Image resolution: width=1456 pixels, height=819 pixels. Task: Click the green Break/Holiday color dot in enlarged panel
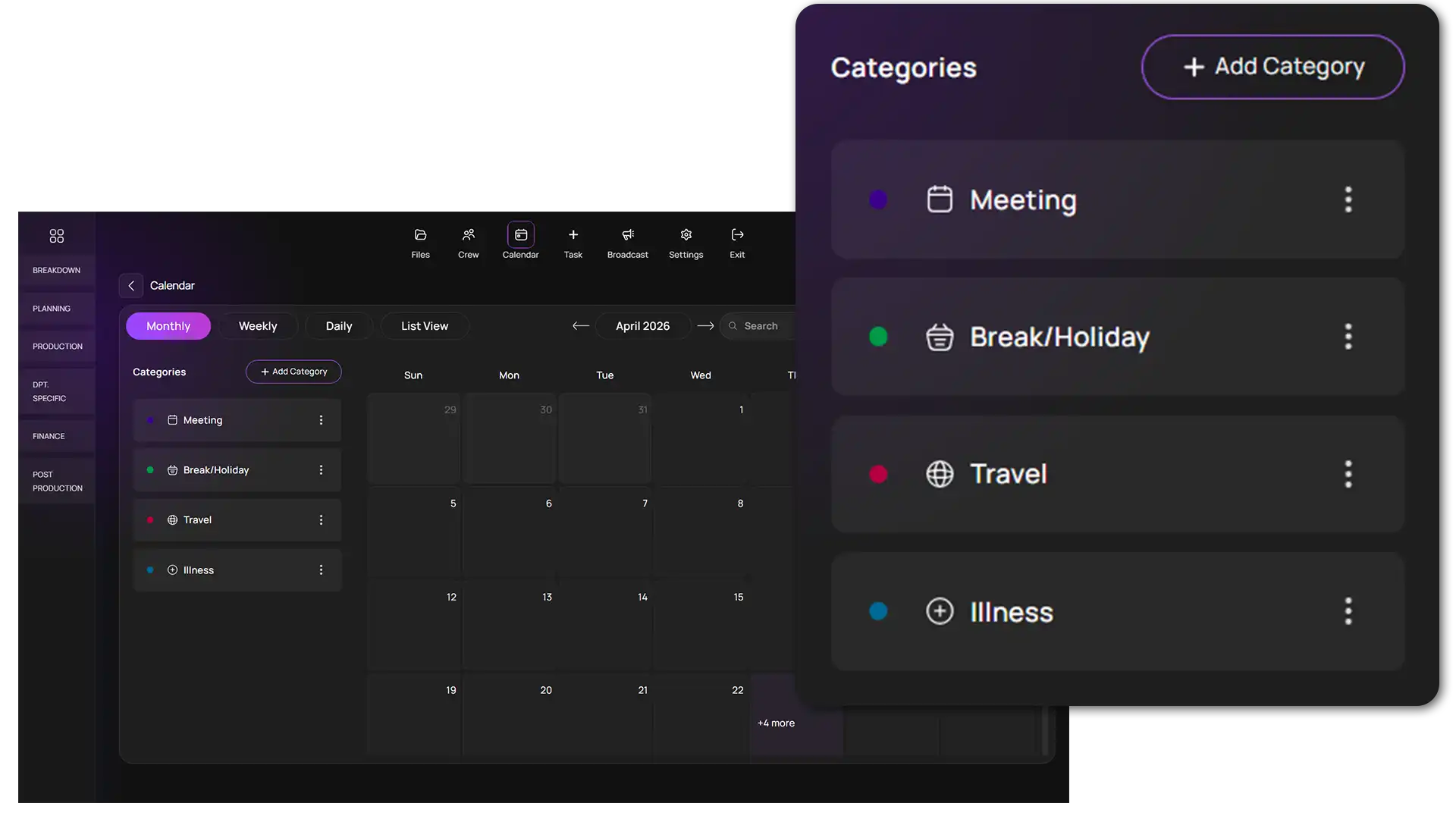coord(878,337)
